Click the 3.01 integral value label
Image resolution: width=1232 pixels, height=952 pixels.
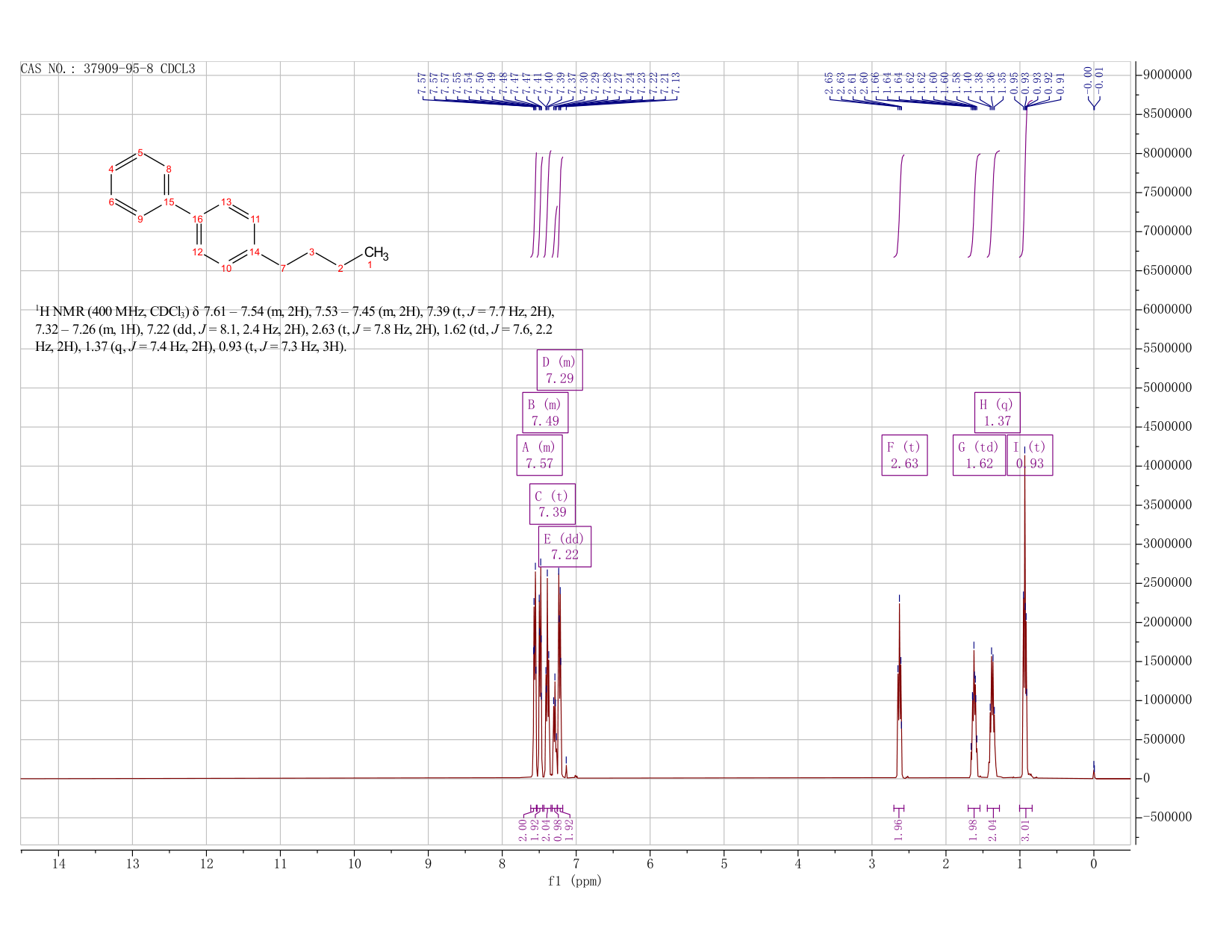1025,830
